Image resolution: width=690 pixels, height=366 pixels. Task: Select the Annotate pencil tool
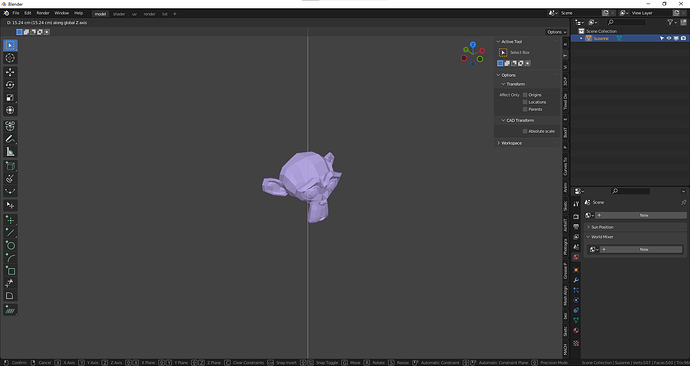pyautogui.click(x=10, y=139)
